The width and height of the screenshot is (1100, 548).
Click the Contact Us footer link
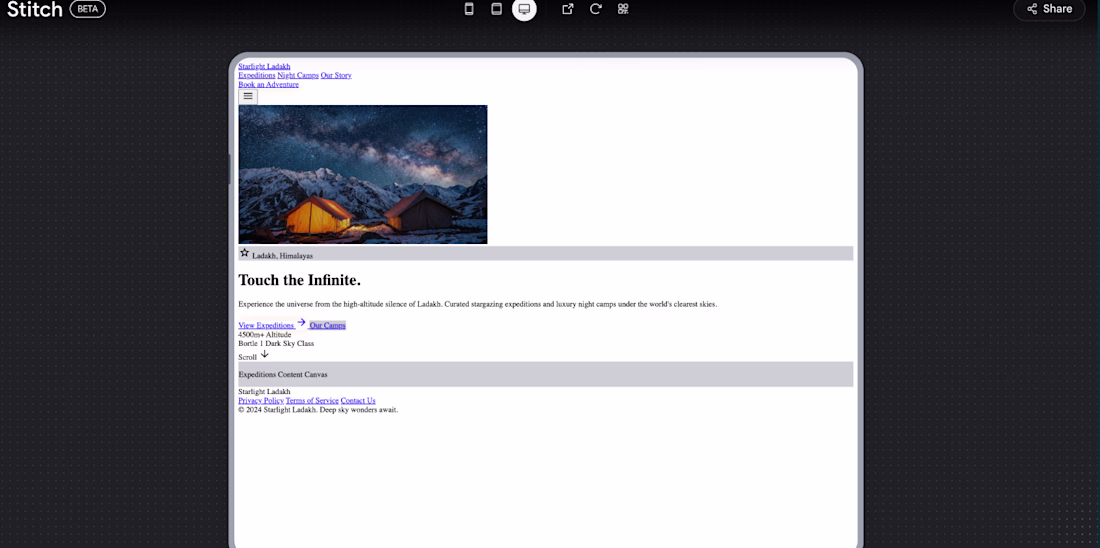point(358,401)
